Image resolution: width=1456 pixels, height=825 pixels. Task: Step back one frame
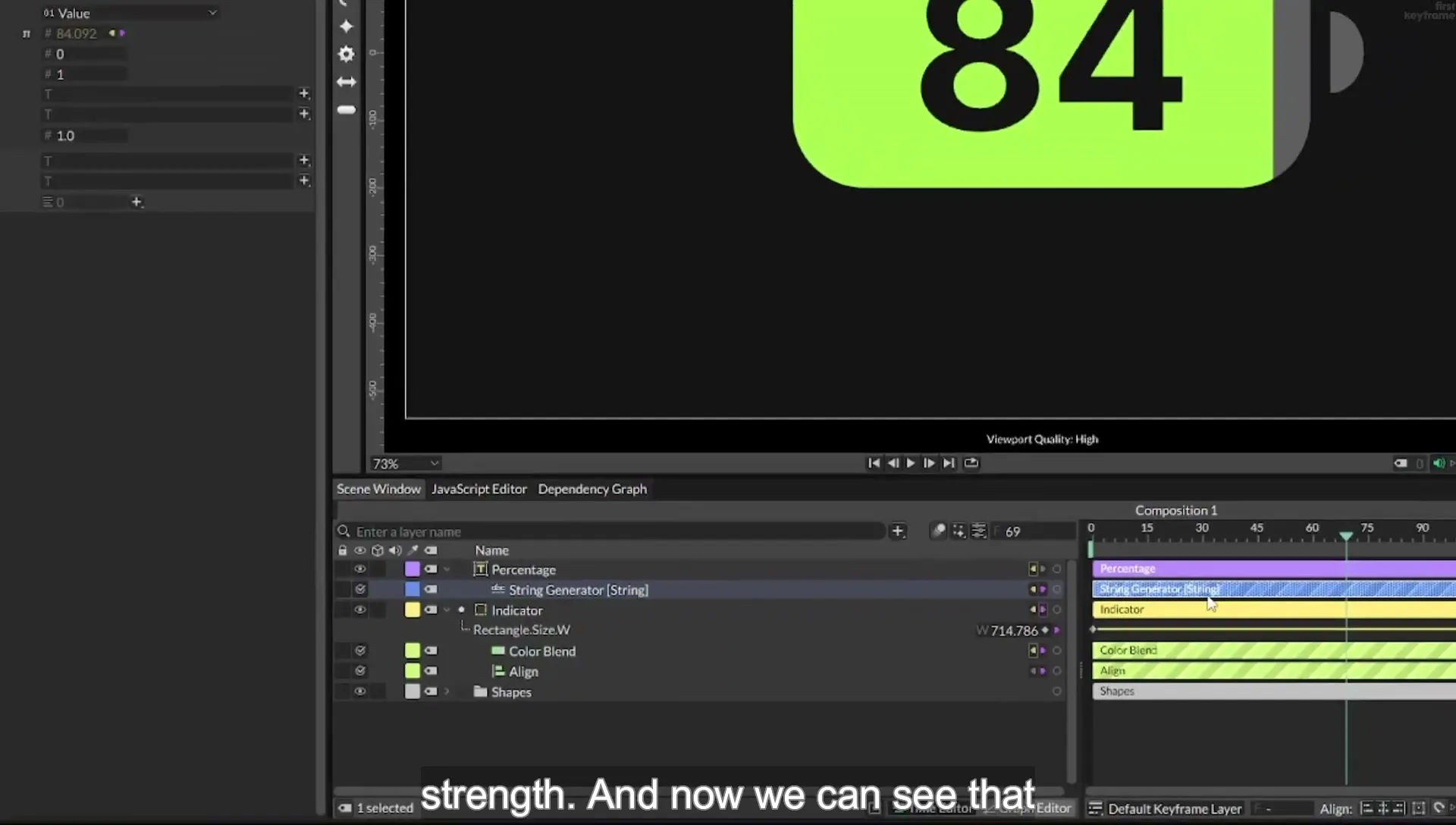point(893,463)
